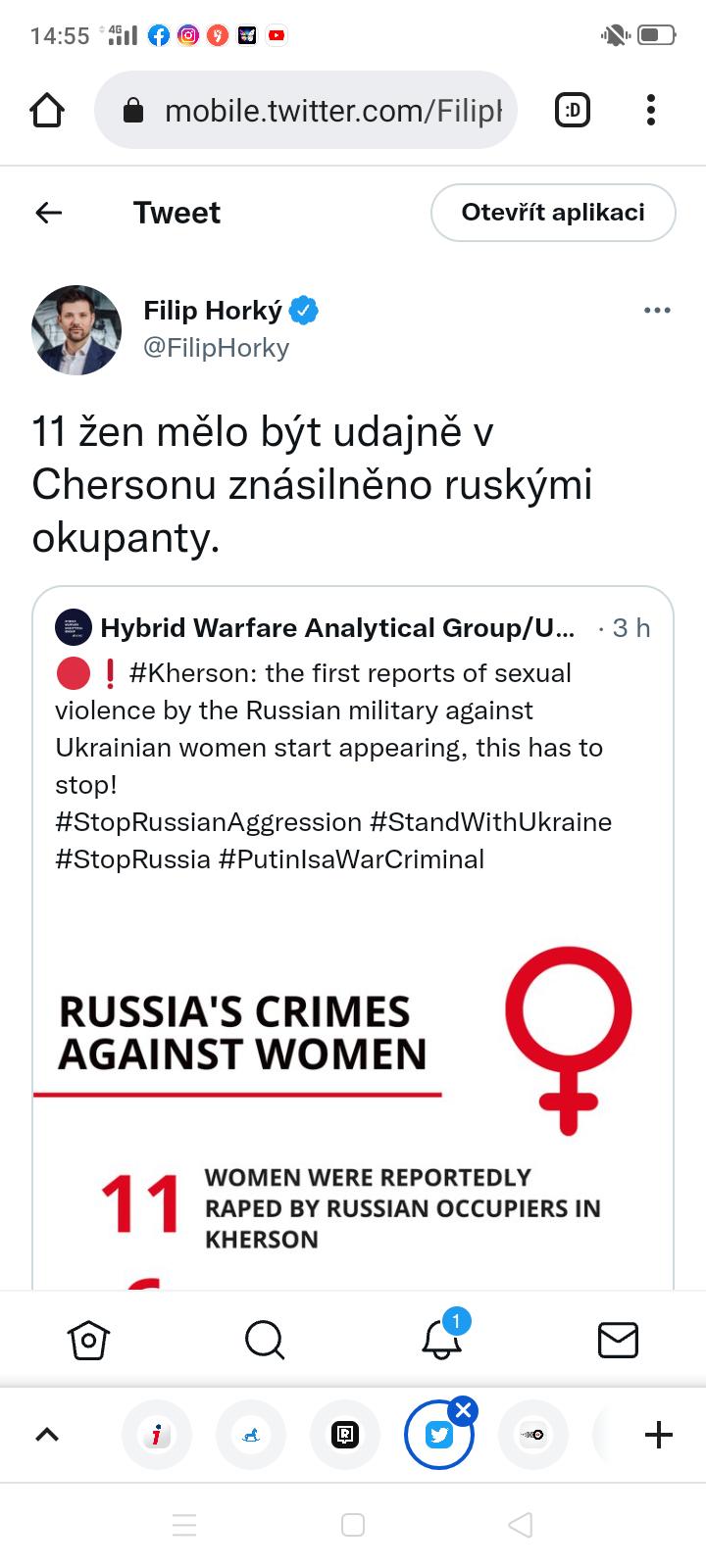This screenshot has width=706, height=1568.
Task: Go to the Twitter Home tab
Action: pos(88,1340)
